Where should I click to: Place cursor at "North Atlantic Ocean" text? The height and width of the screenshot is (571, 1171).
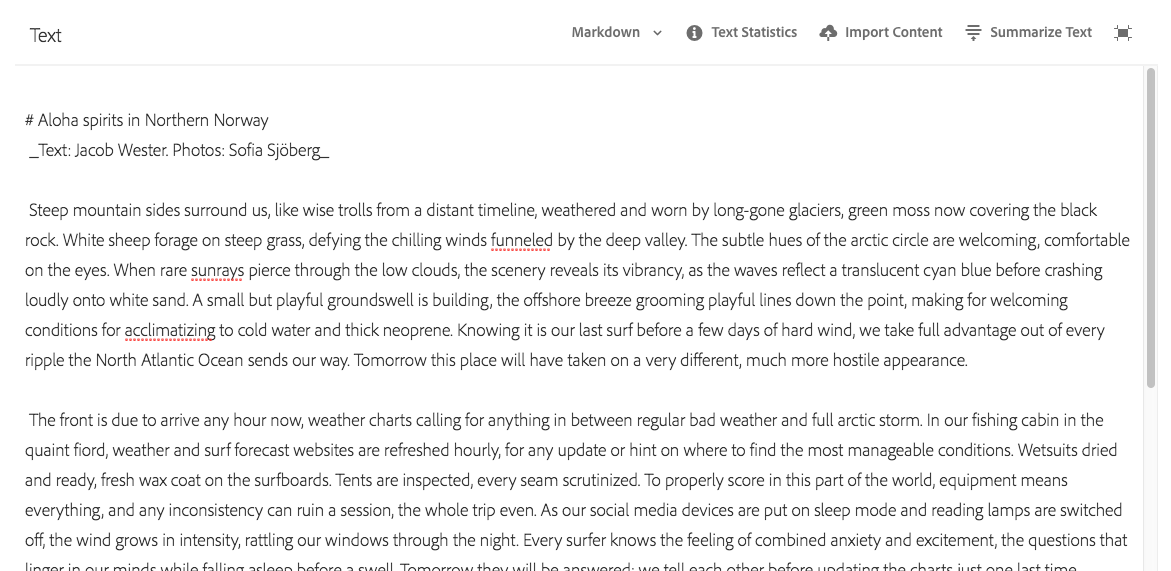pyautogui.click(x=169, y=360)
